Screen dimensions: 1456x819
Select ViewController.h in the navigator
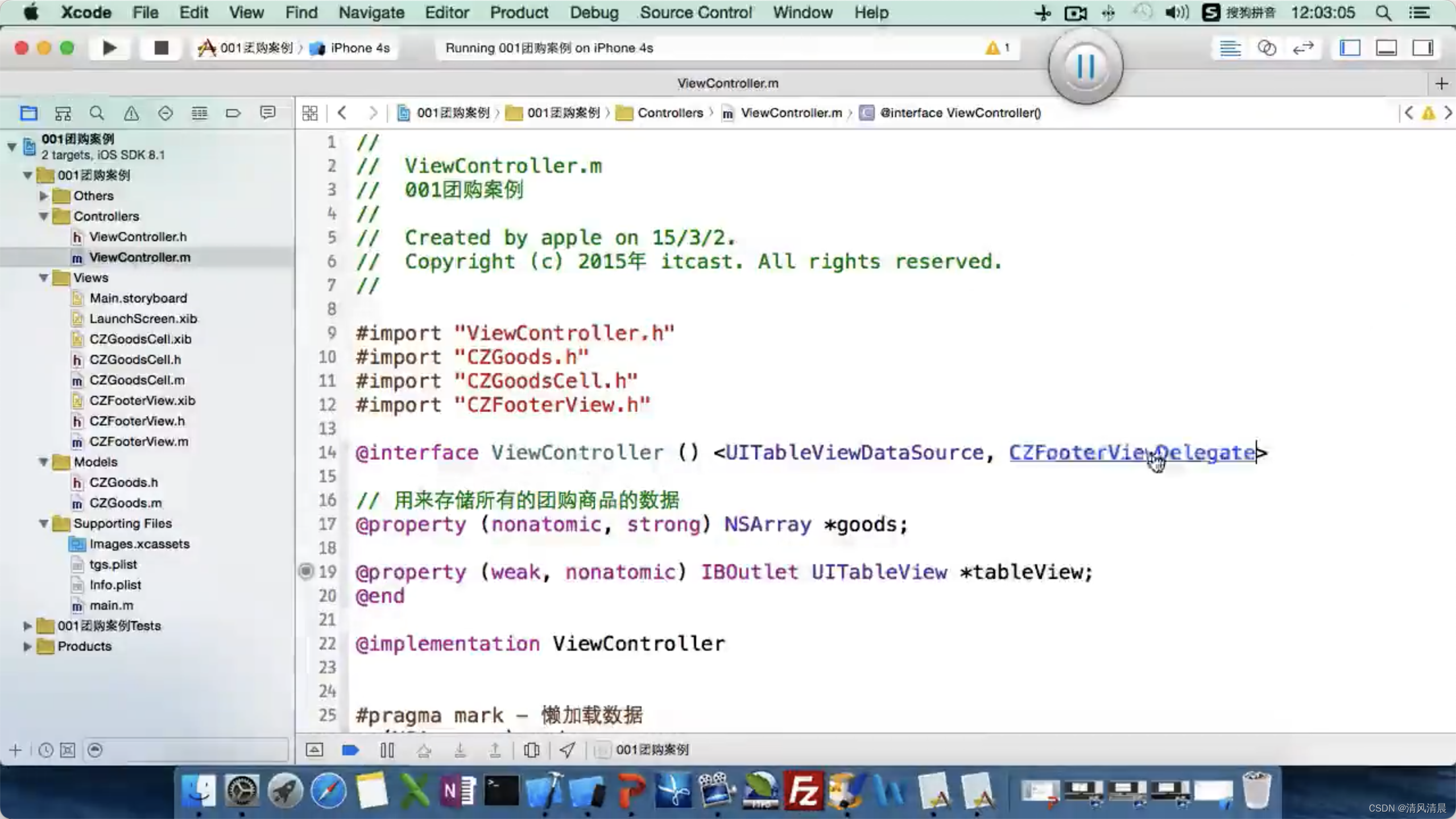tap(138, 237)
